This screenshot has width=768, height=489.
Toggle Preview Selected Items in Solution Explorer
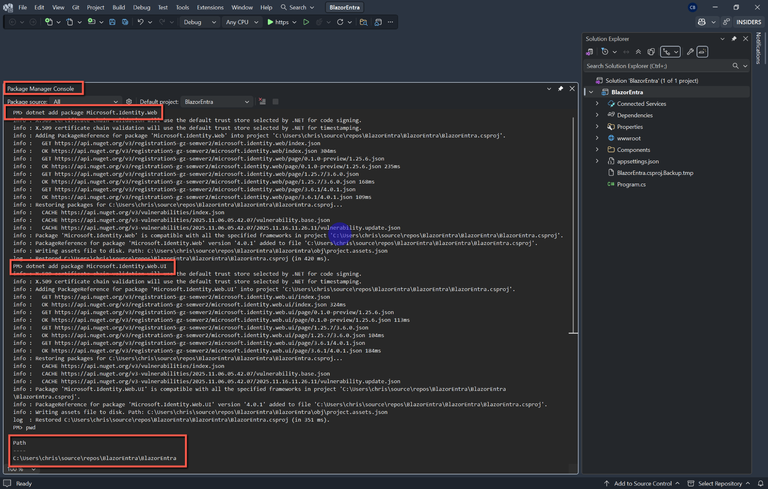702,52
